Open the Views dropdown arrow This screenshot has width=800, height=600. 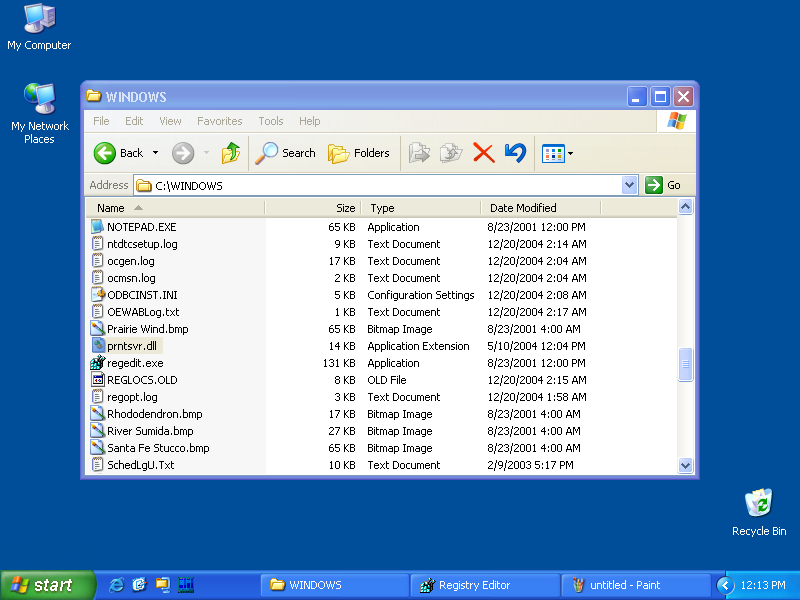click(x=570, y=153)
